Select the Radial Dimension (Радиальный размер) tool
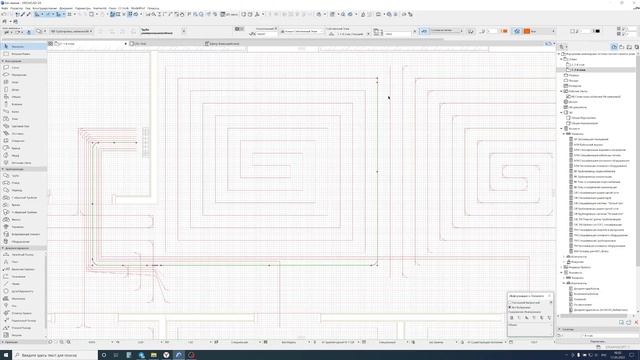 23,321
